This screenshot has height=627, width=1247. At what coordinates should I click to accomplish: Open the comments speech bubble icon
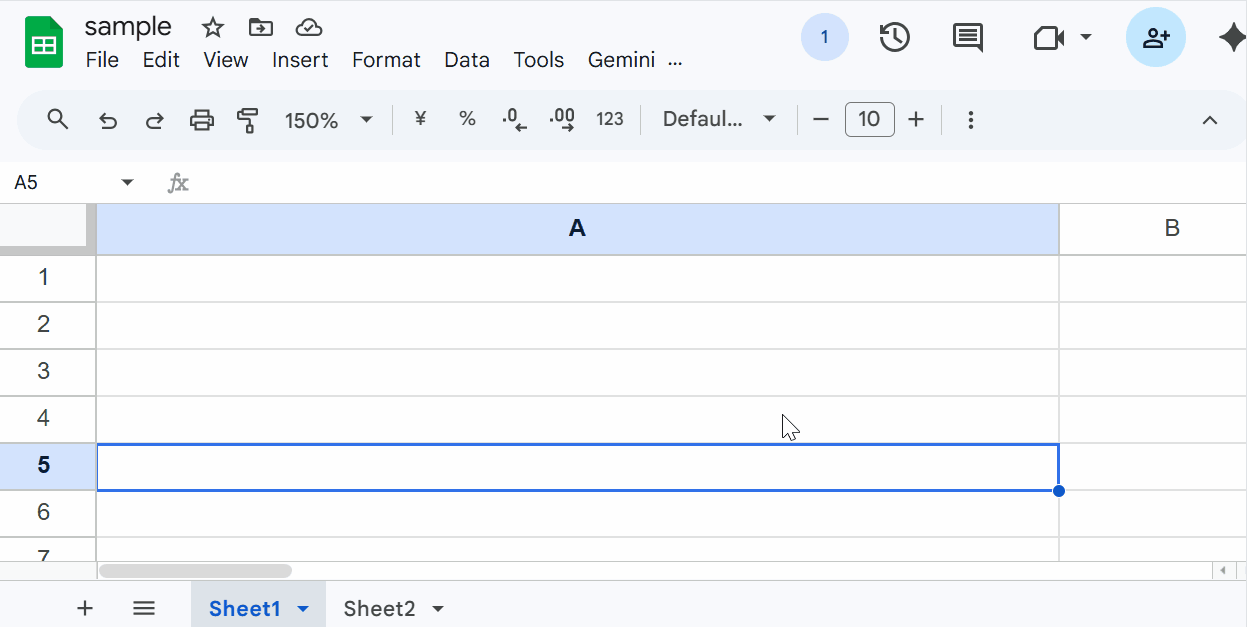pyautogui.click(x=967, y=38)
